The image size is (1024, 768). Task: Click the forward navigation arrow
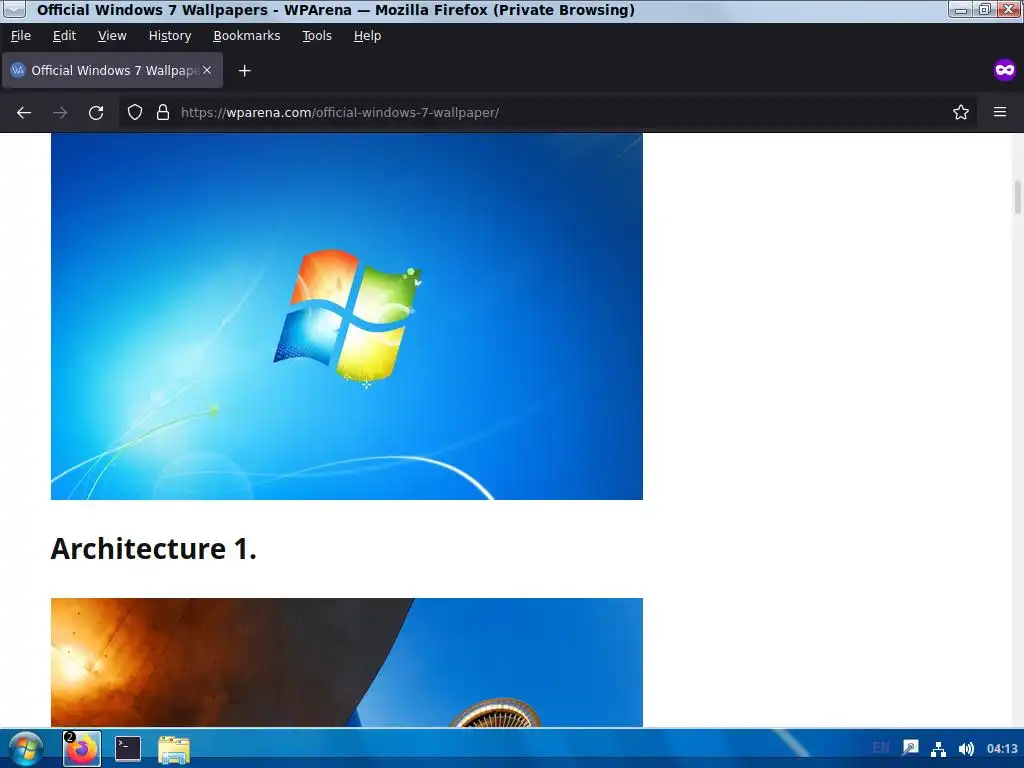pos(60,112)
